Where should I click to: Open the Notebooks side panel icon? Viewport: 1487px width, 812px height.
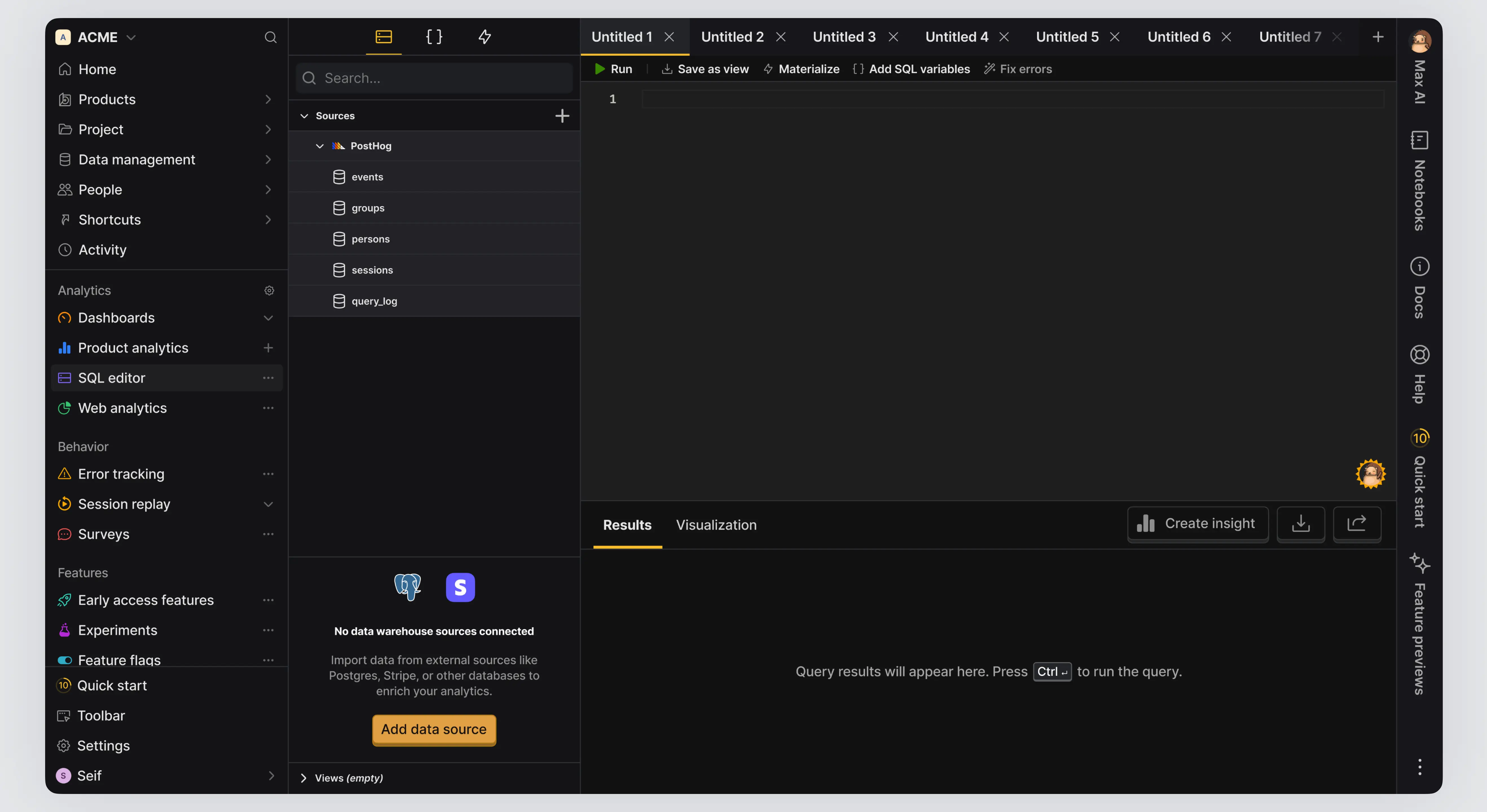(x=1419, y=140)
